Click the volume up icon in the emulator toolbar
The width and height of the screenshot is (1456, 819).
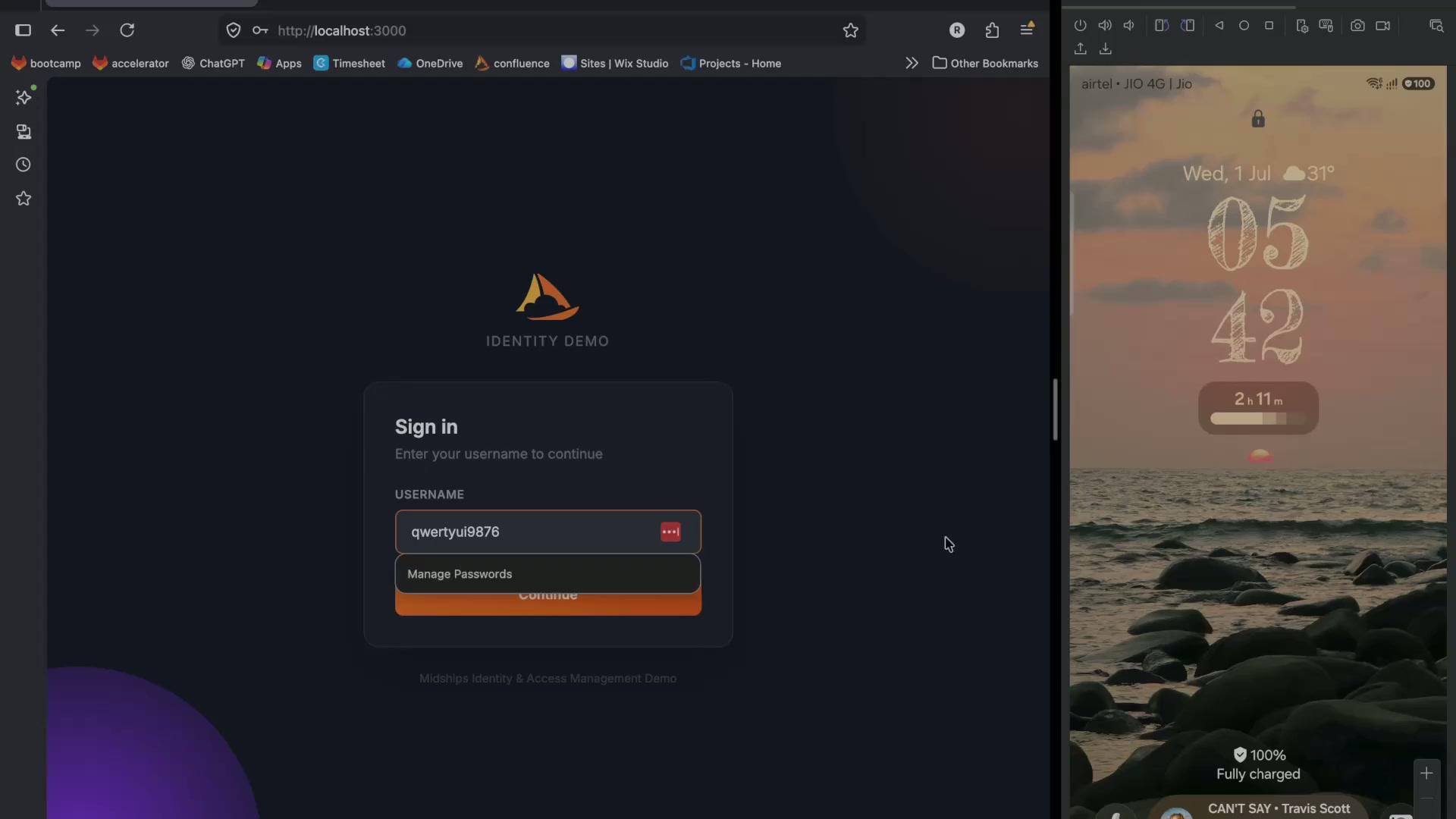tap(1105, 26)
